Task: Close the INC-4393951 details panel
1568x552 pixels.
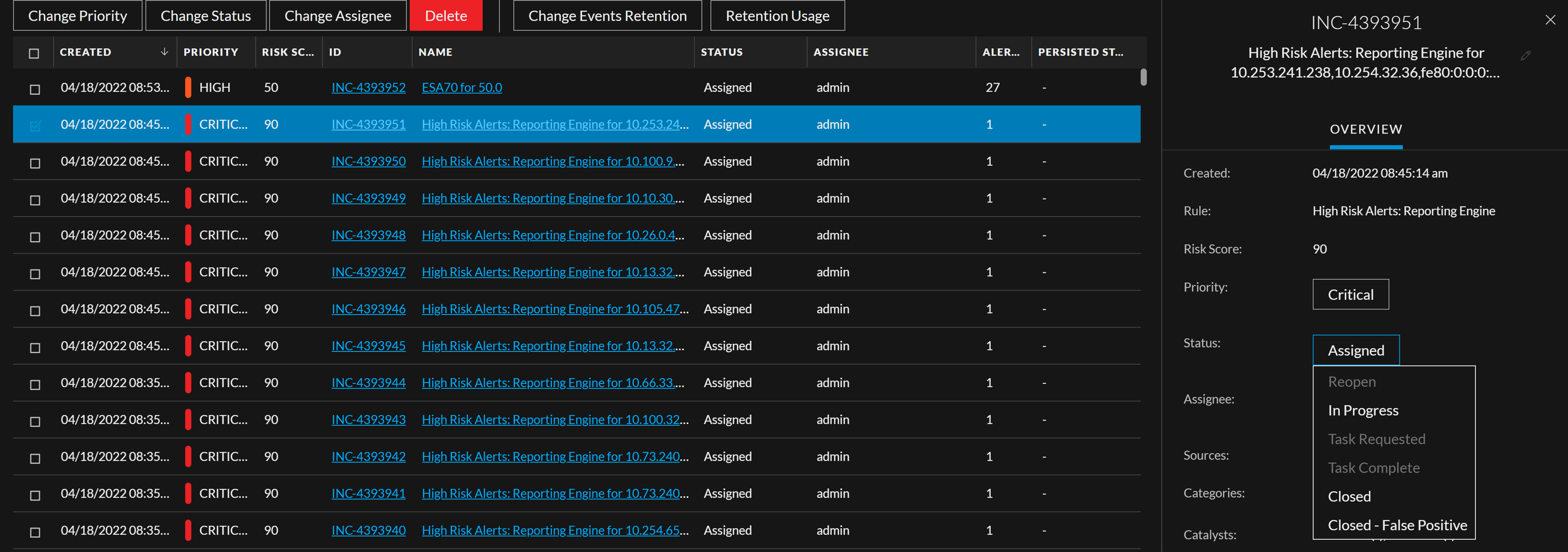Action: coord(1550,20)
